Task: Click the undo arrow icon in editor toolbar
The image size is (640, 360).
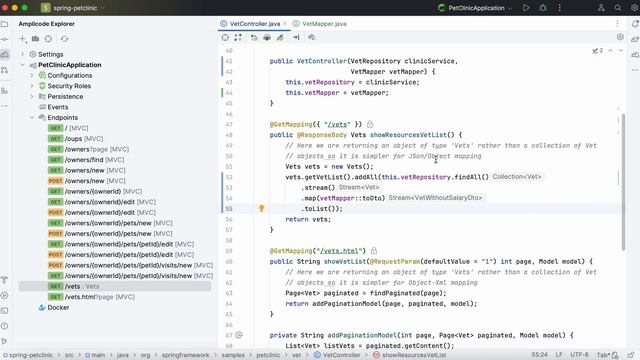Action: [254, 37]
